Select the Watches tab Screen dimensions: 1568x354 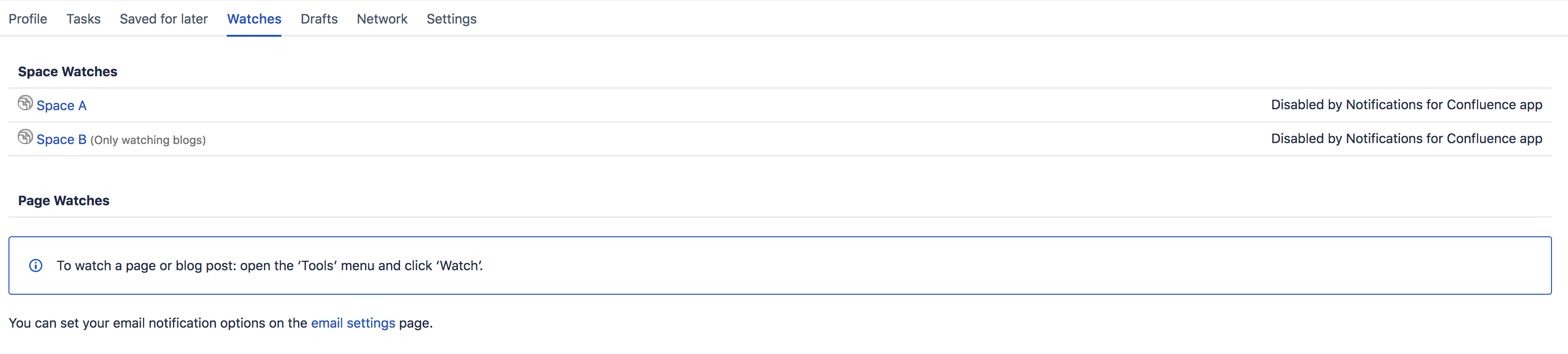click(254, 19)
